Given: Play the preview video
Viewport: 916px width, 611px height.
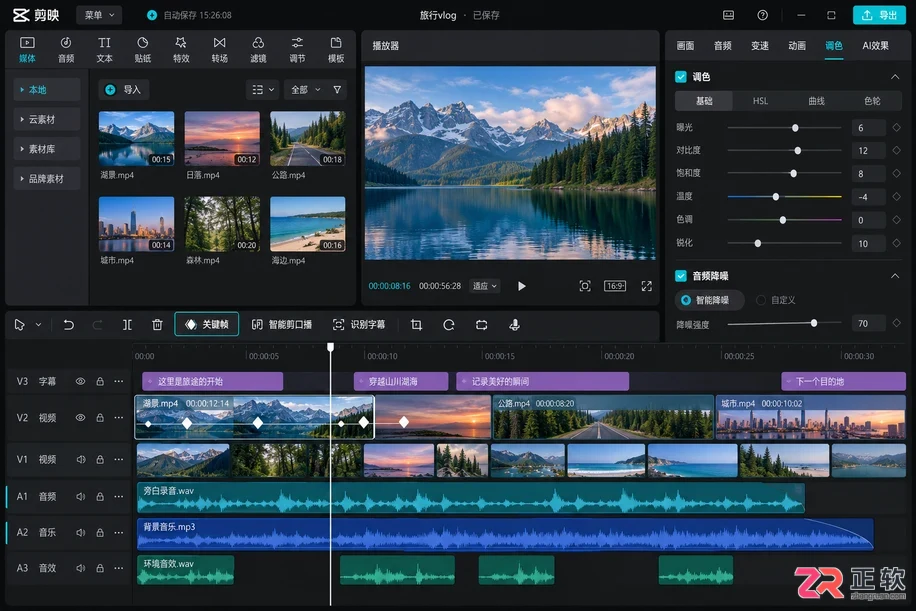Looking at the screenshot, I should (x=522, y=286).
